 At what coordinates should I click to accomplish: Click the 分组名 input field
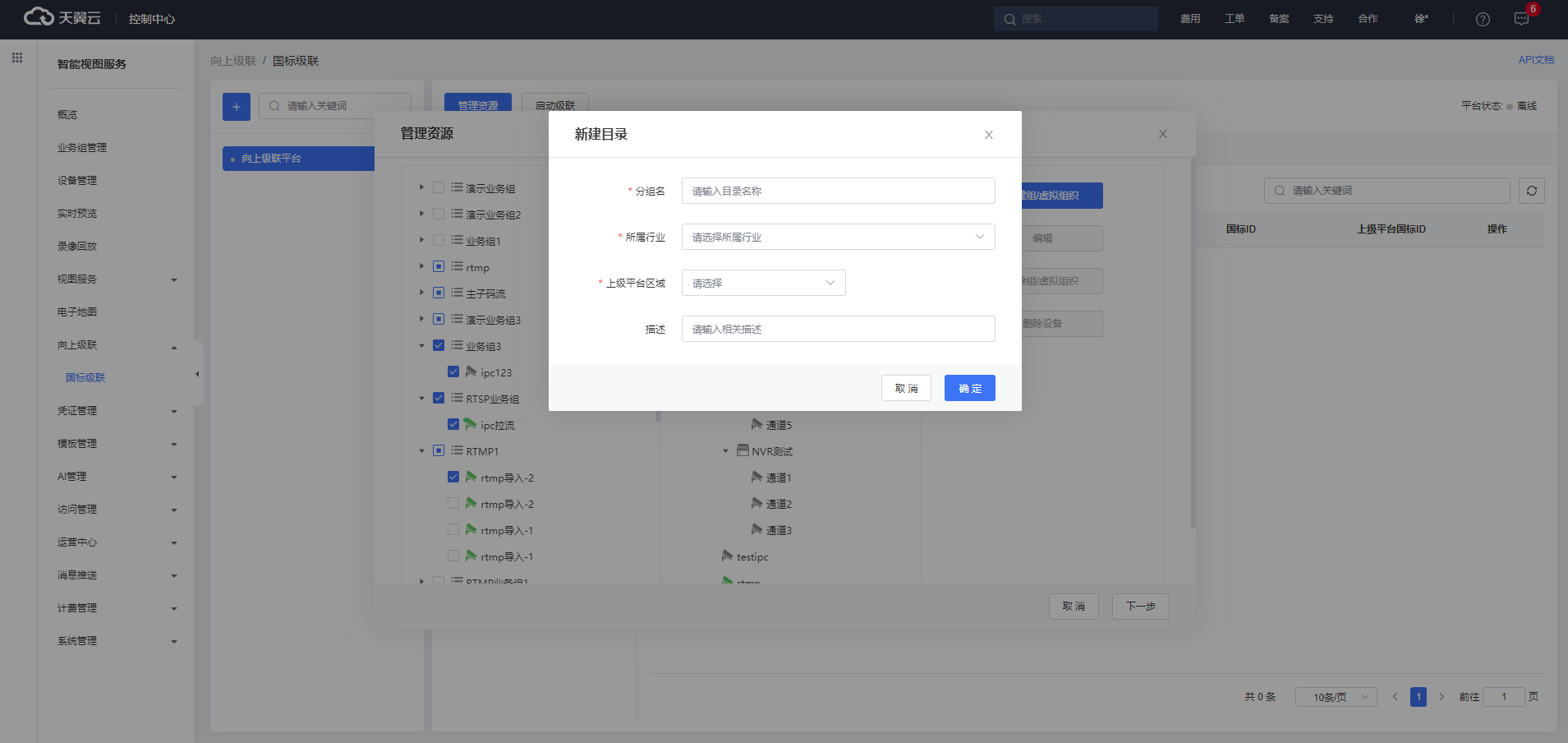tap(838, 191)
